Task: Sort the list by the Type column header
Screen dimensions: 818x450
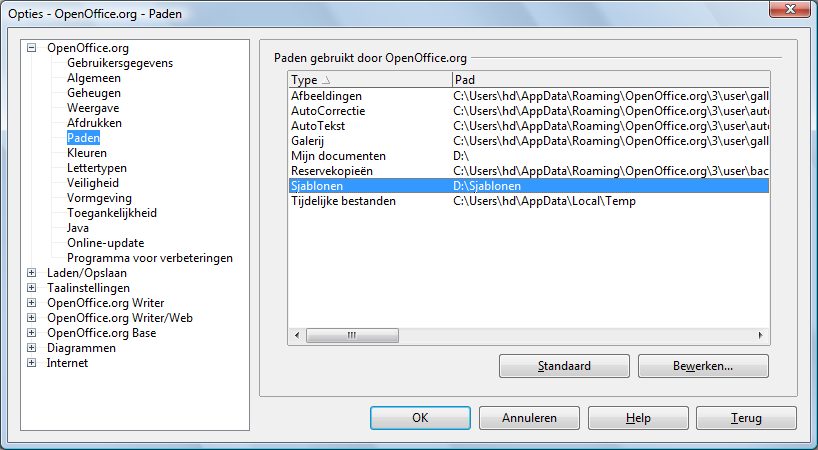Action: tap(370, 80)
